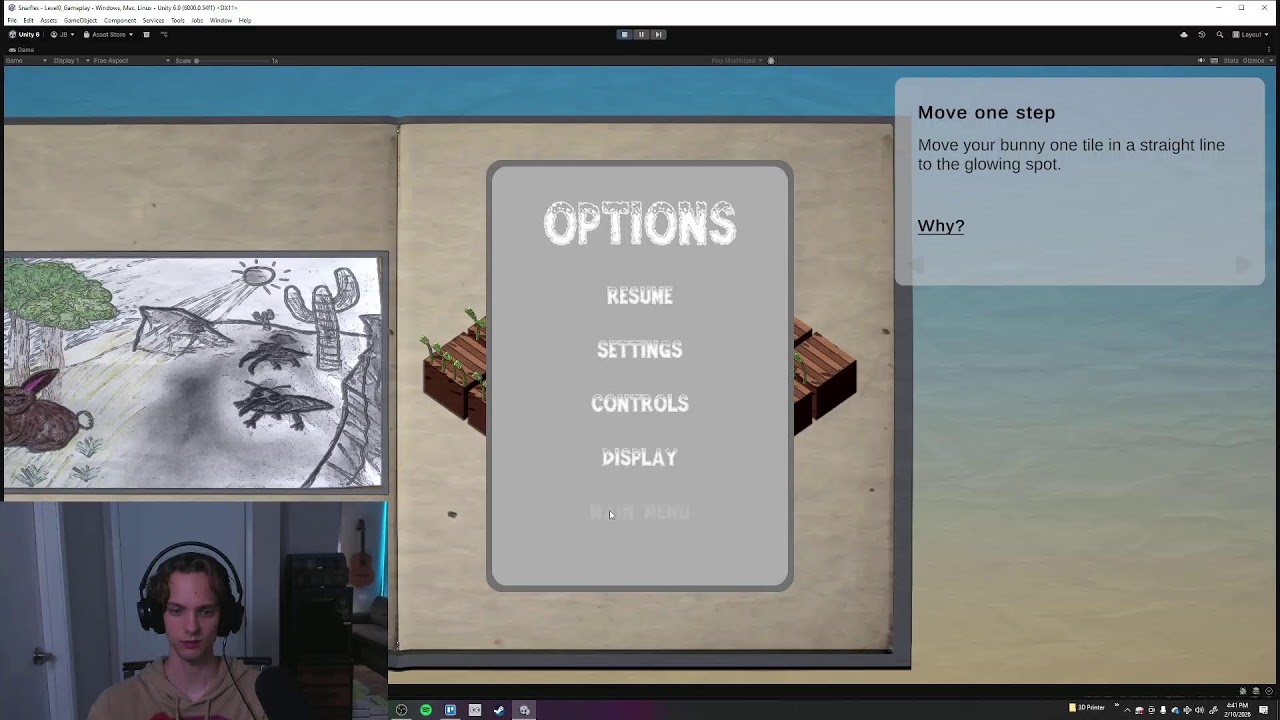Open the cache server icon in status bar
Viewport: 1280px width, 720px height.
click(1256, 691)
